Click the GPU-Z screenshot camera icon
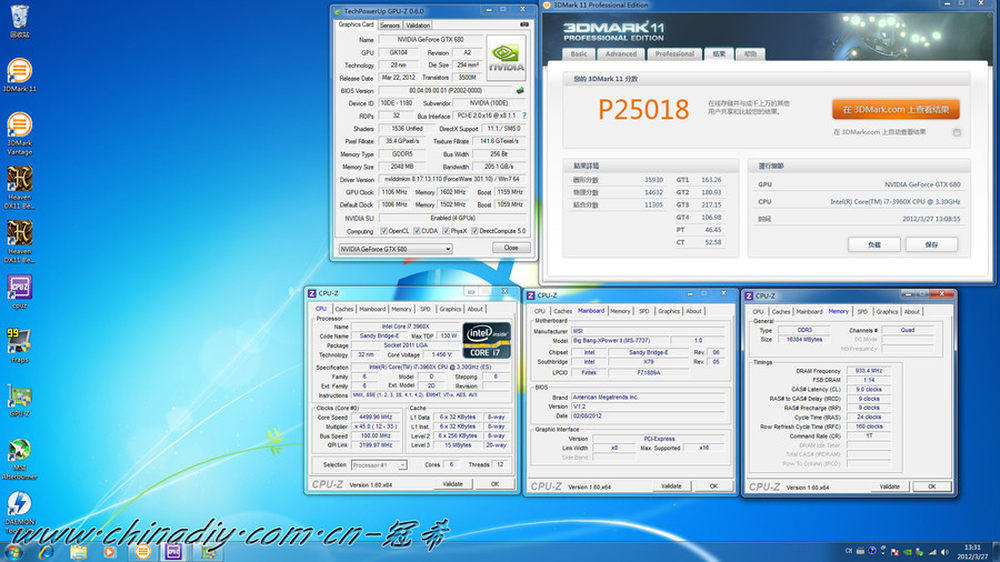This screenshot has width=1000, height=562. coord(524,24)
